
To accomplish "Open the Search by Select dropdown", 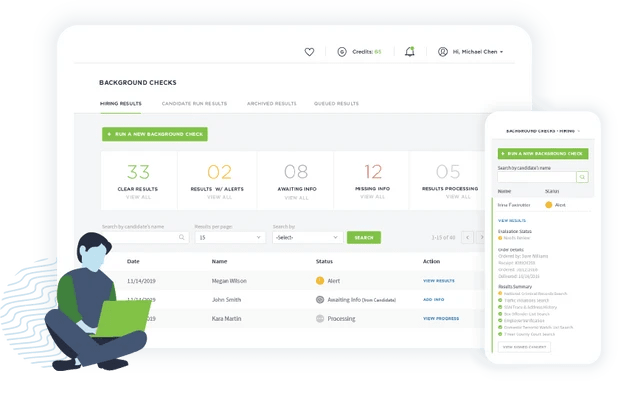I will (x=307, y=237).
